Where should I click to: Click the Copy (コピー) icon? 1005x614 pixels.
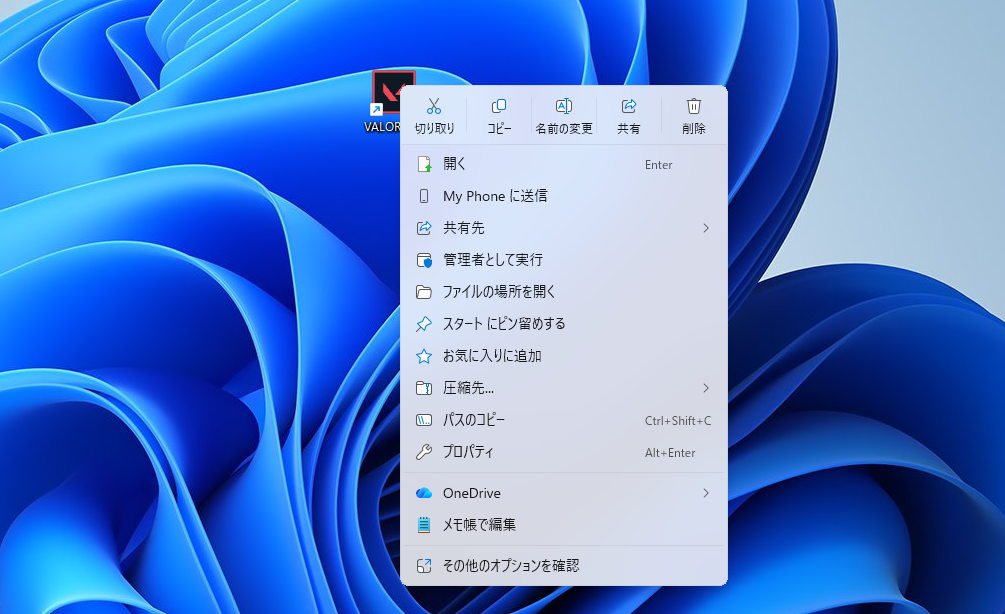click(499, 107)
